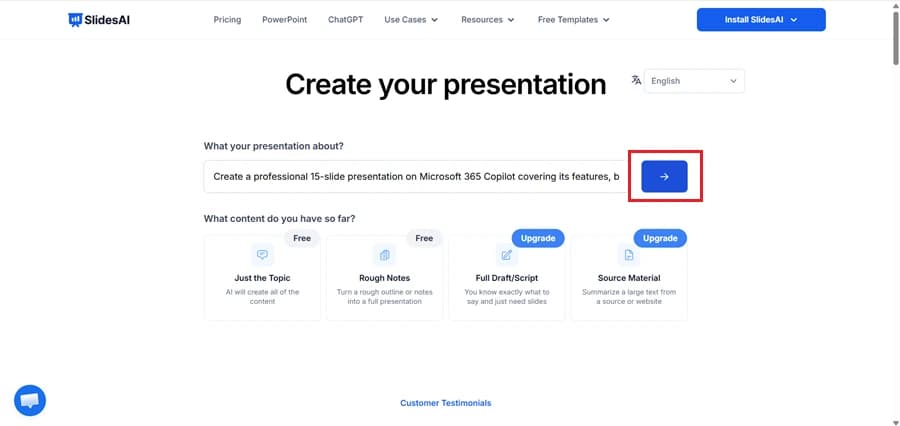Screen dimensions: 900x426
Task: Click the translate language icon
Action: 636,80
